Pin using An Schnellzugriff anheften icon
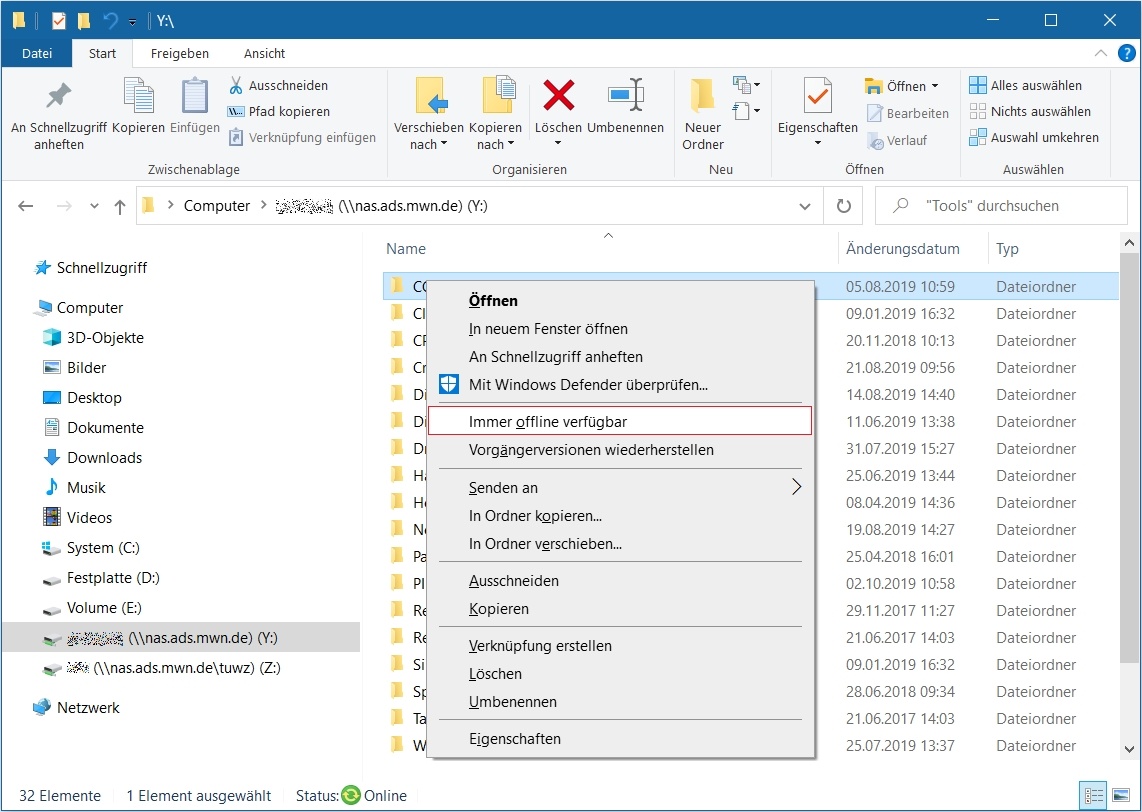1142x812 pixels. click(59, 96)
